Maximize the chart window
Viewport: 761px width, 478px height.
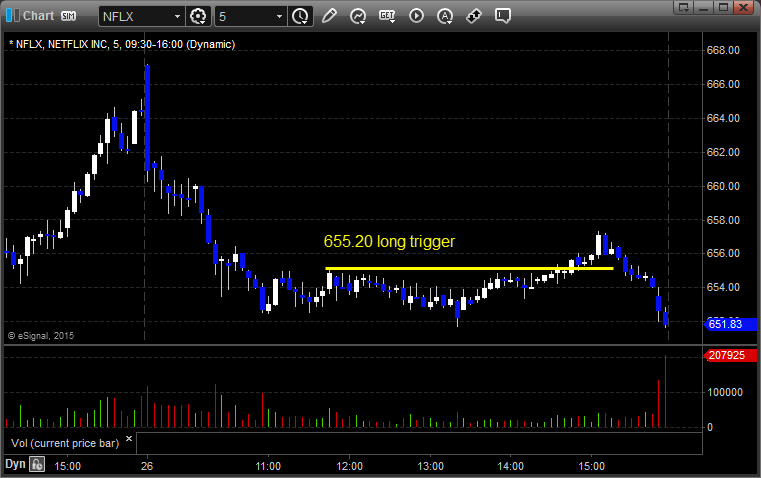(x=723, y=7)
